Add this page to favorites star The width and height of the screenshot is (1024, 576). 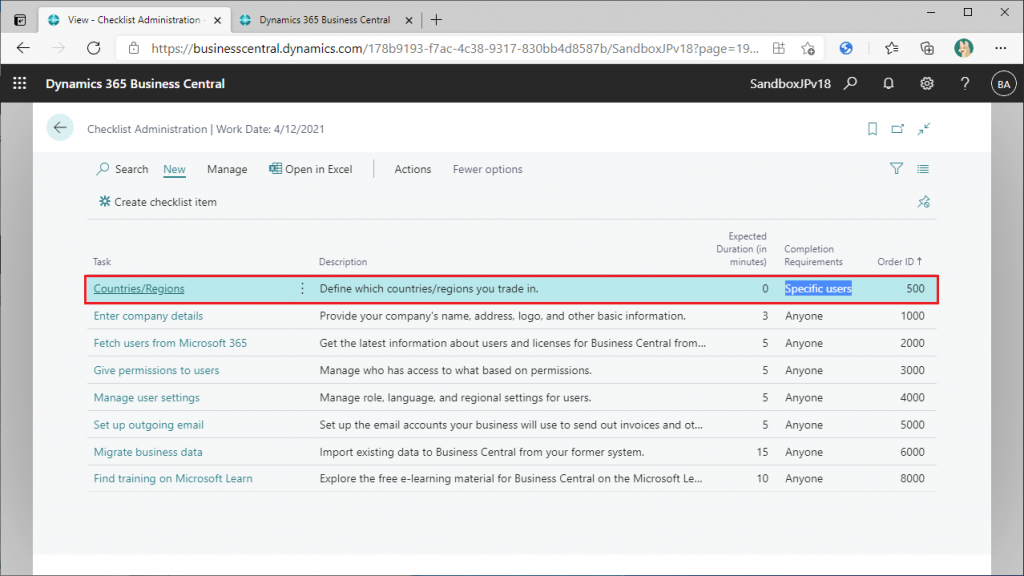tap(808, 48)
